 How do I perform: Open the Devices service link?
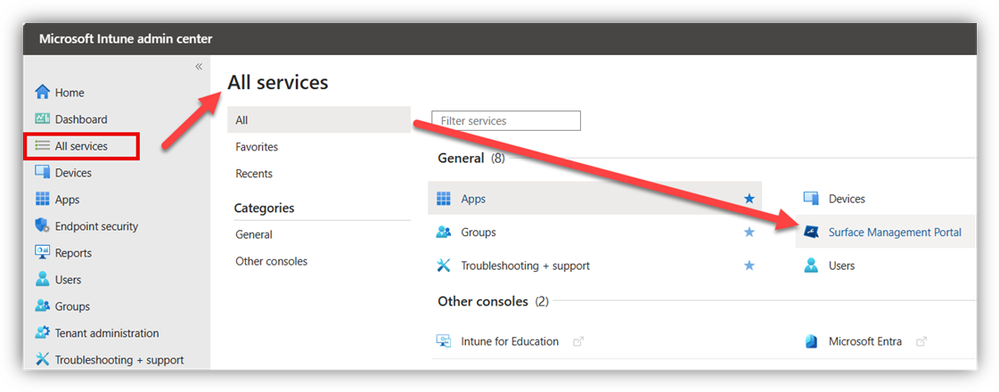[847, 199]
